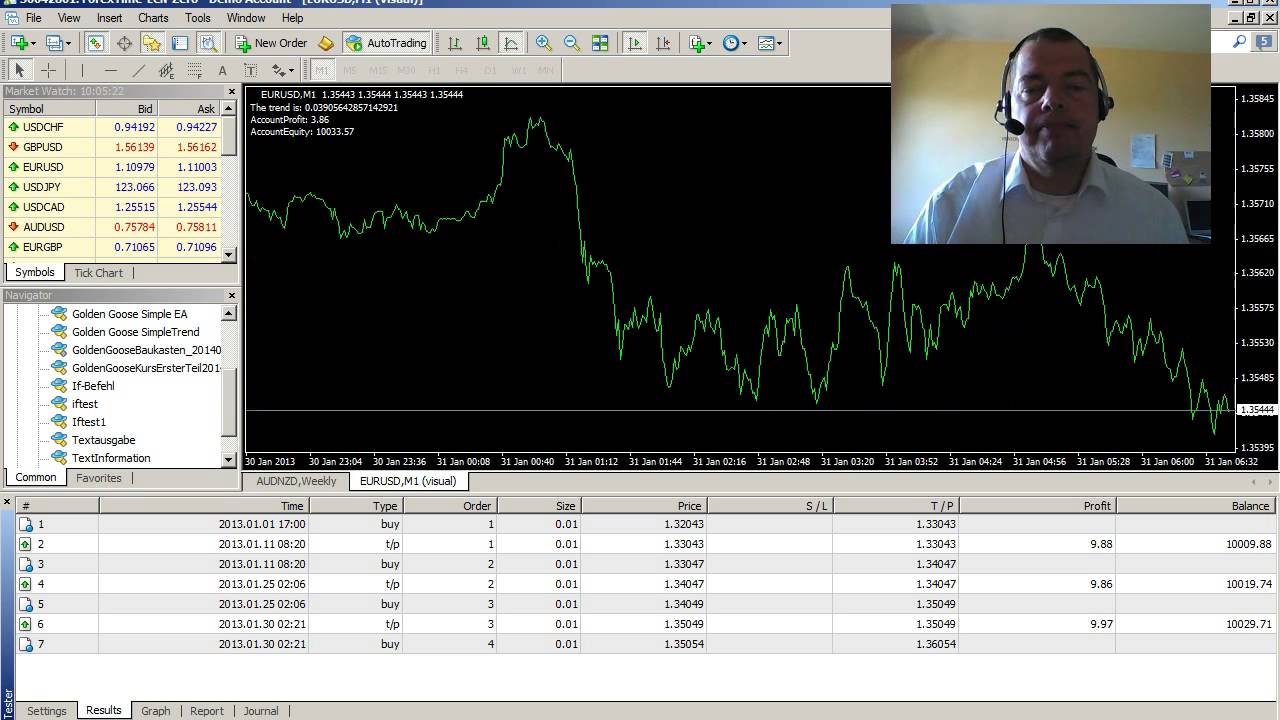Viewport: 1280px width, 720px height.
Task: Open the File menu
Action: [33, 18]
